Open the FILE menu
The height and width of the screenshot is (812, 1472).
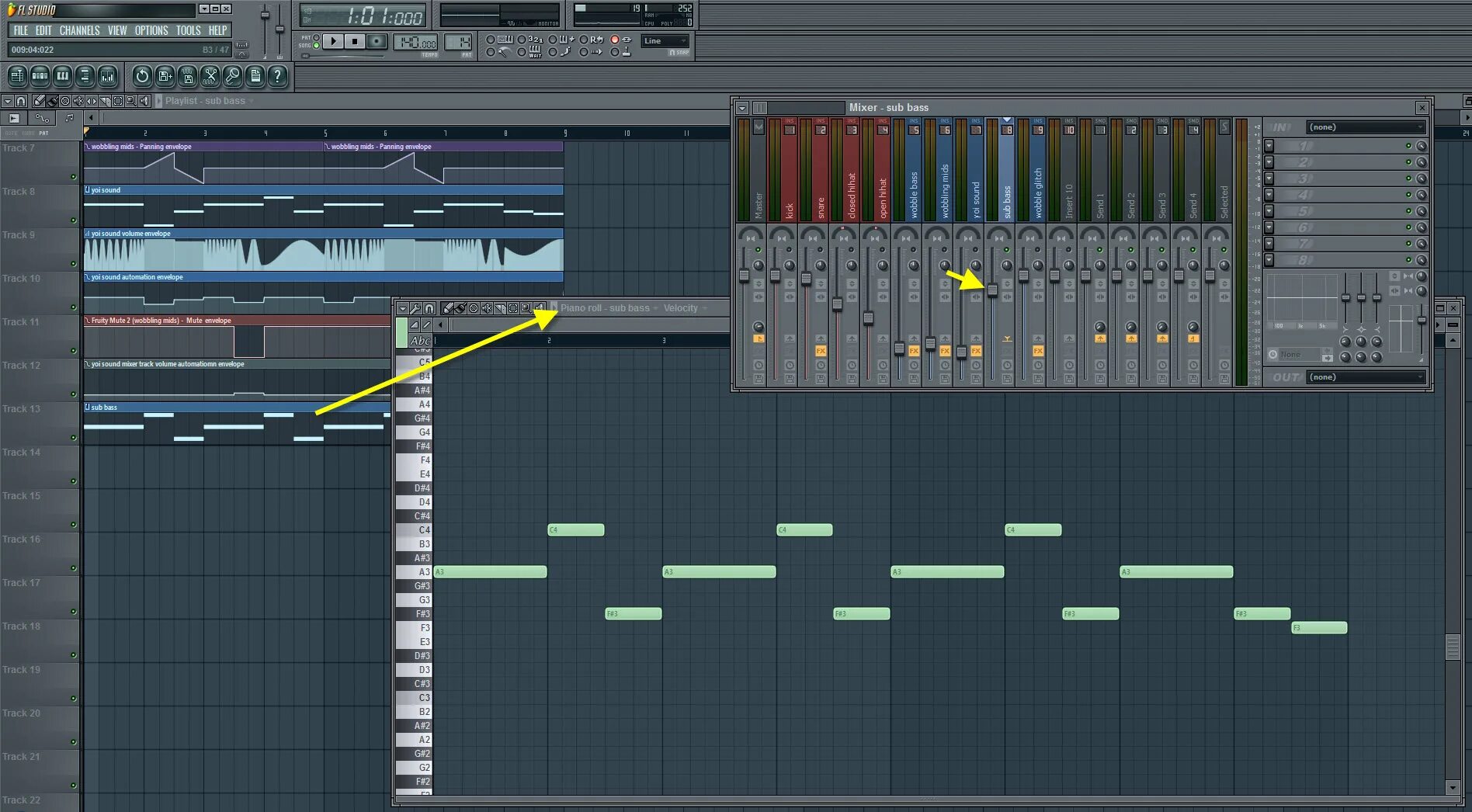point(21,30)
